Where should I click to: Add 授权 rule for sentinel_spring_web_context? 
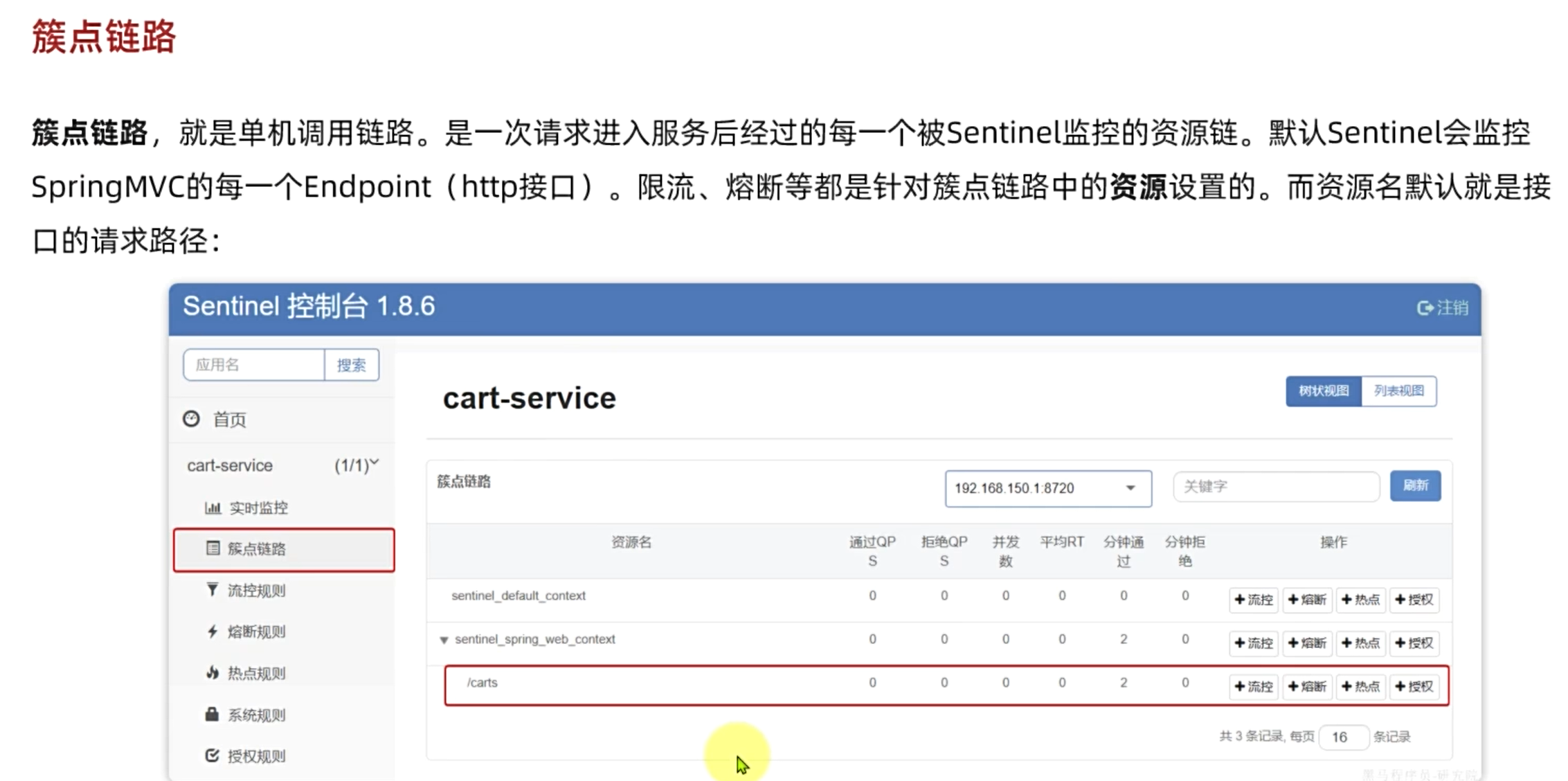pos(1414,643)
